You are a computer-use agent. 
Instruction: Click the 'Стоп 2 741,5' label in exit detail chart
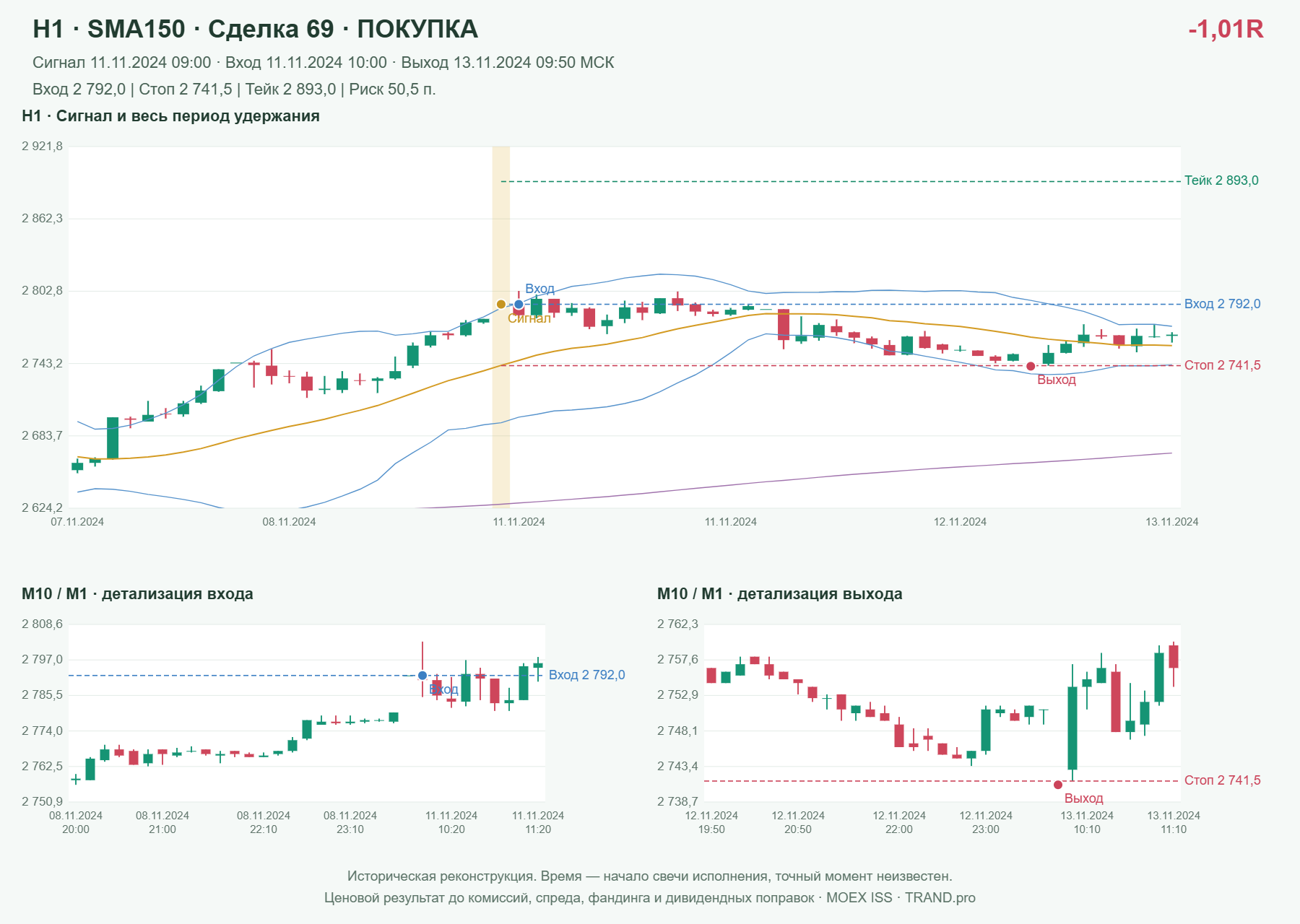point(1222,780)
